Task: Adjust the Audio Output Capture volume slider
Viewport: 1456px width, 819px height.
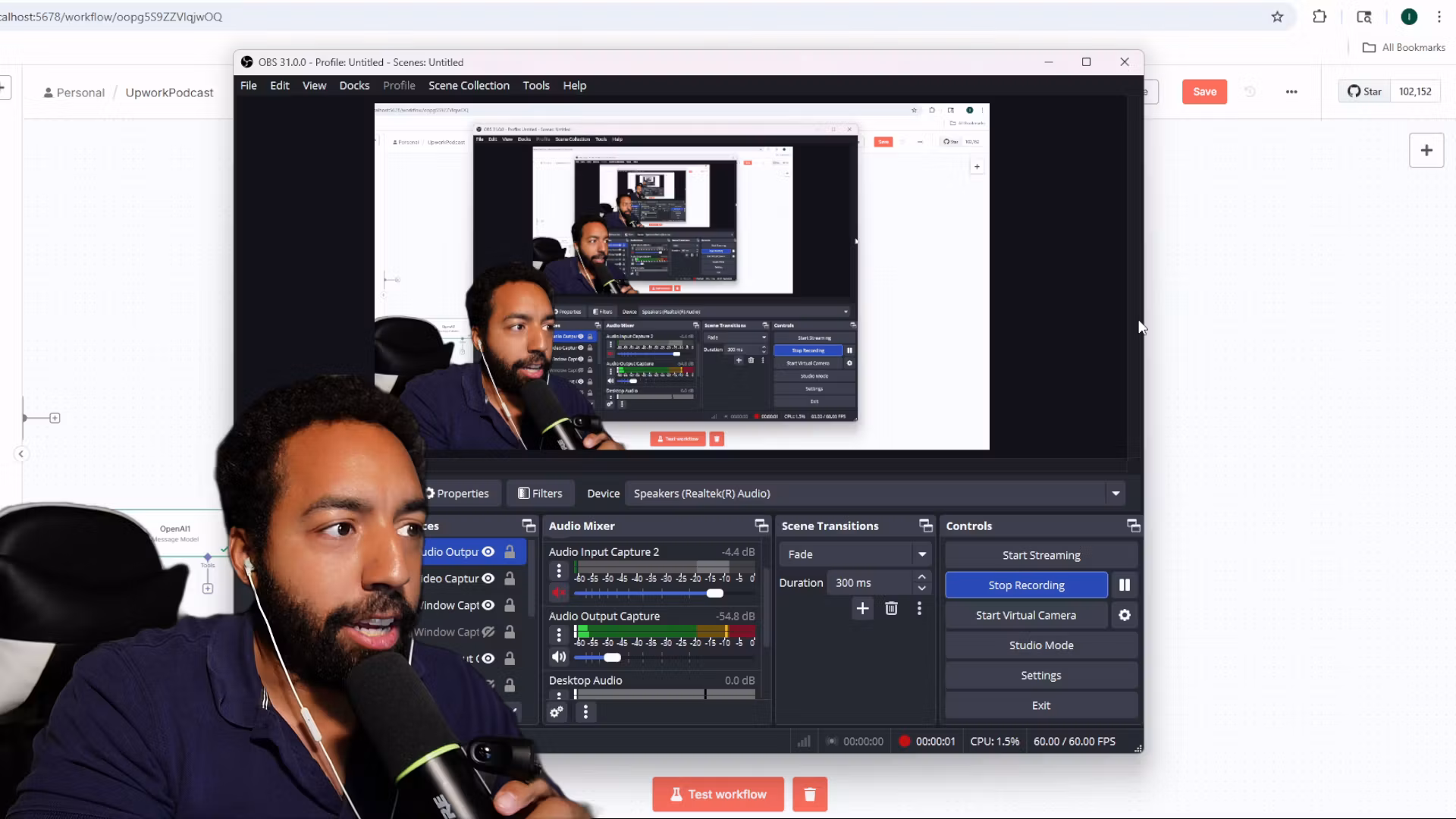Action: click(612, 657)
